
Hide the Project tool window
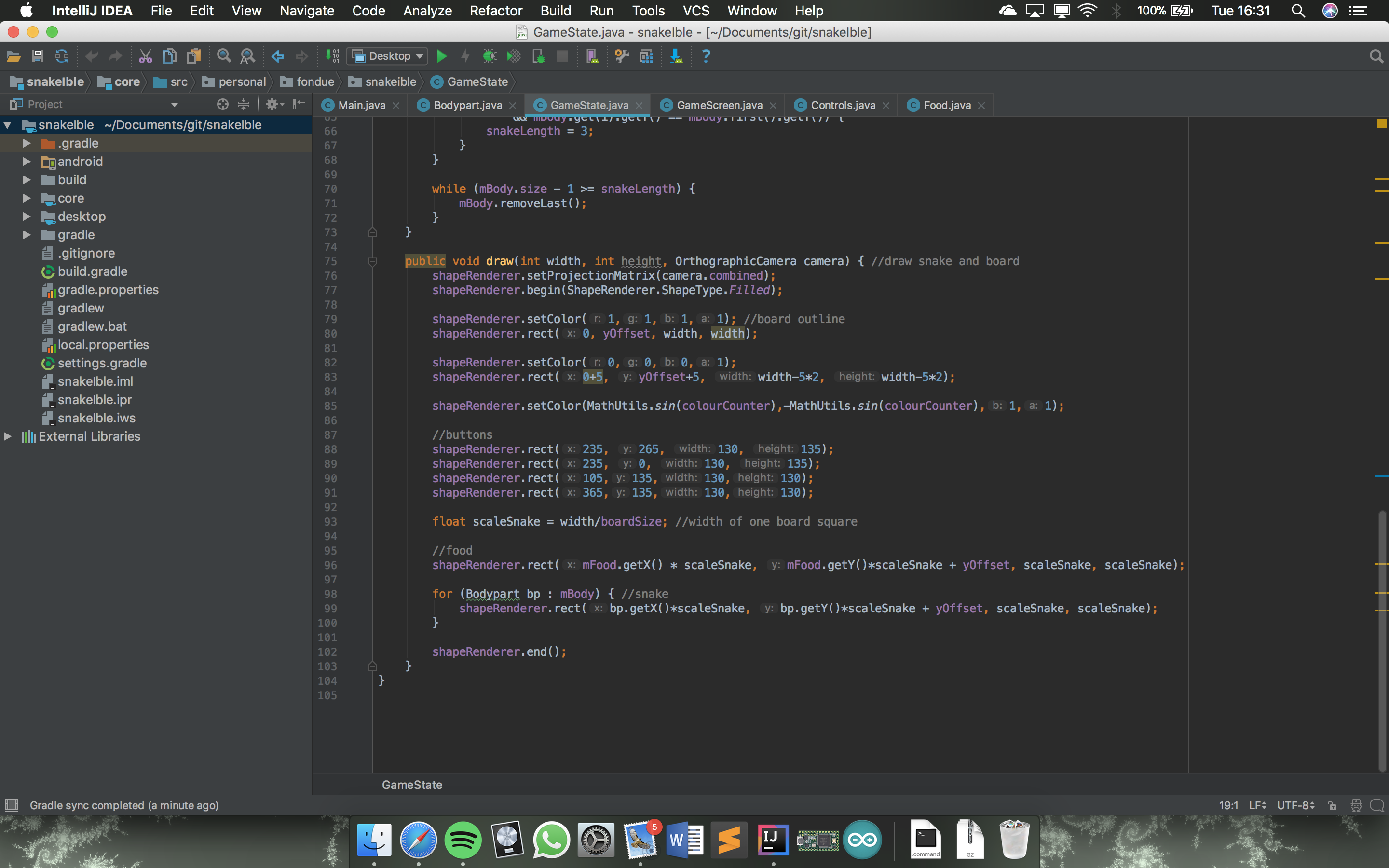click(298, 104)
